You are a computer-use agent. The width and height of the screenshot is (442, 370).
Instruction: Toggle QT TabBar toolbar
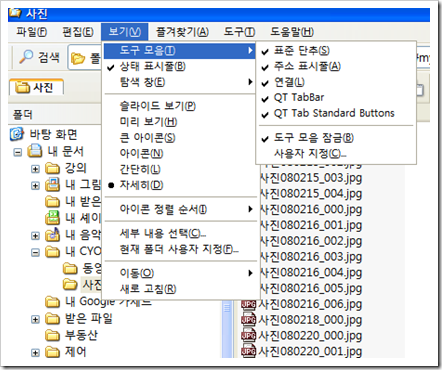(x=336, y=97)
